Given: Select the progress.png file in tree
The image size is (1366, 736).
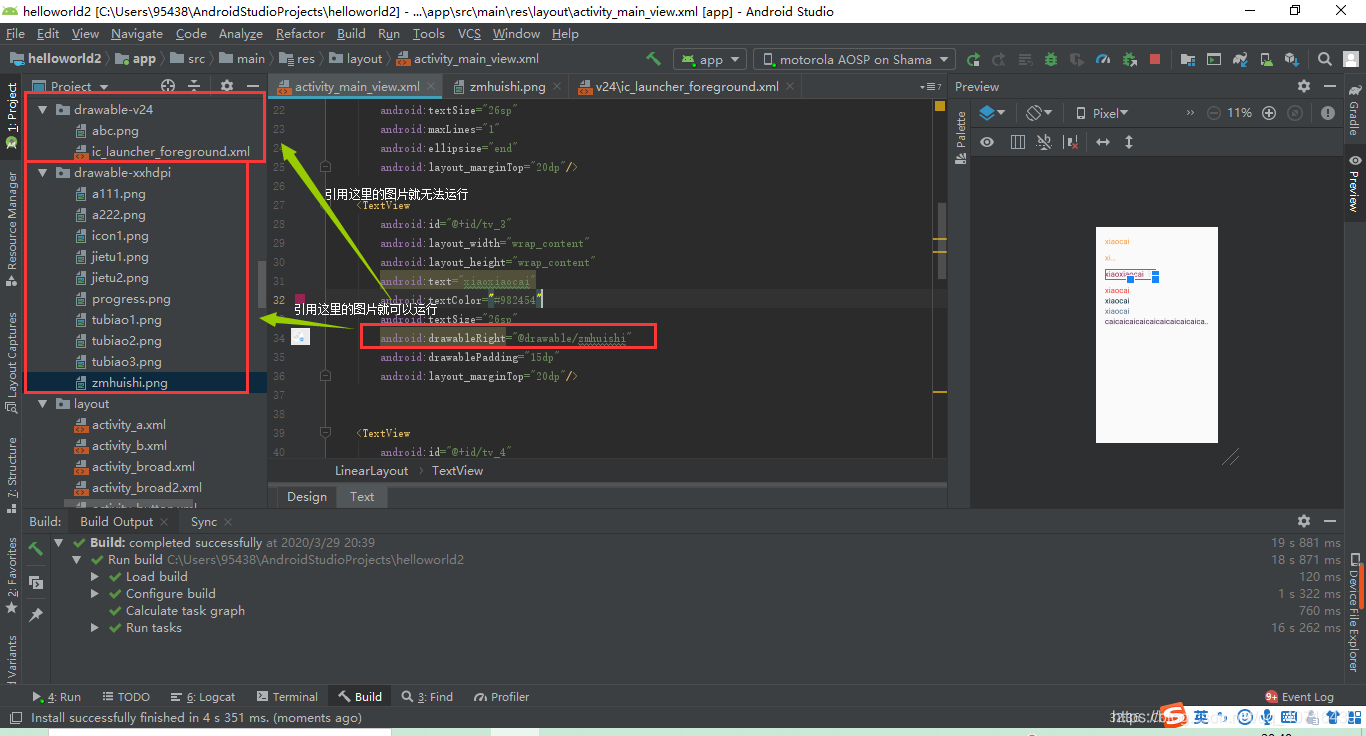Looking at the screenshot, I should coord(131,299).
